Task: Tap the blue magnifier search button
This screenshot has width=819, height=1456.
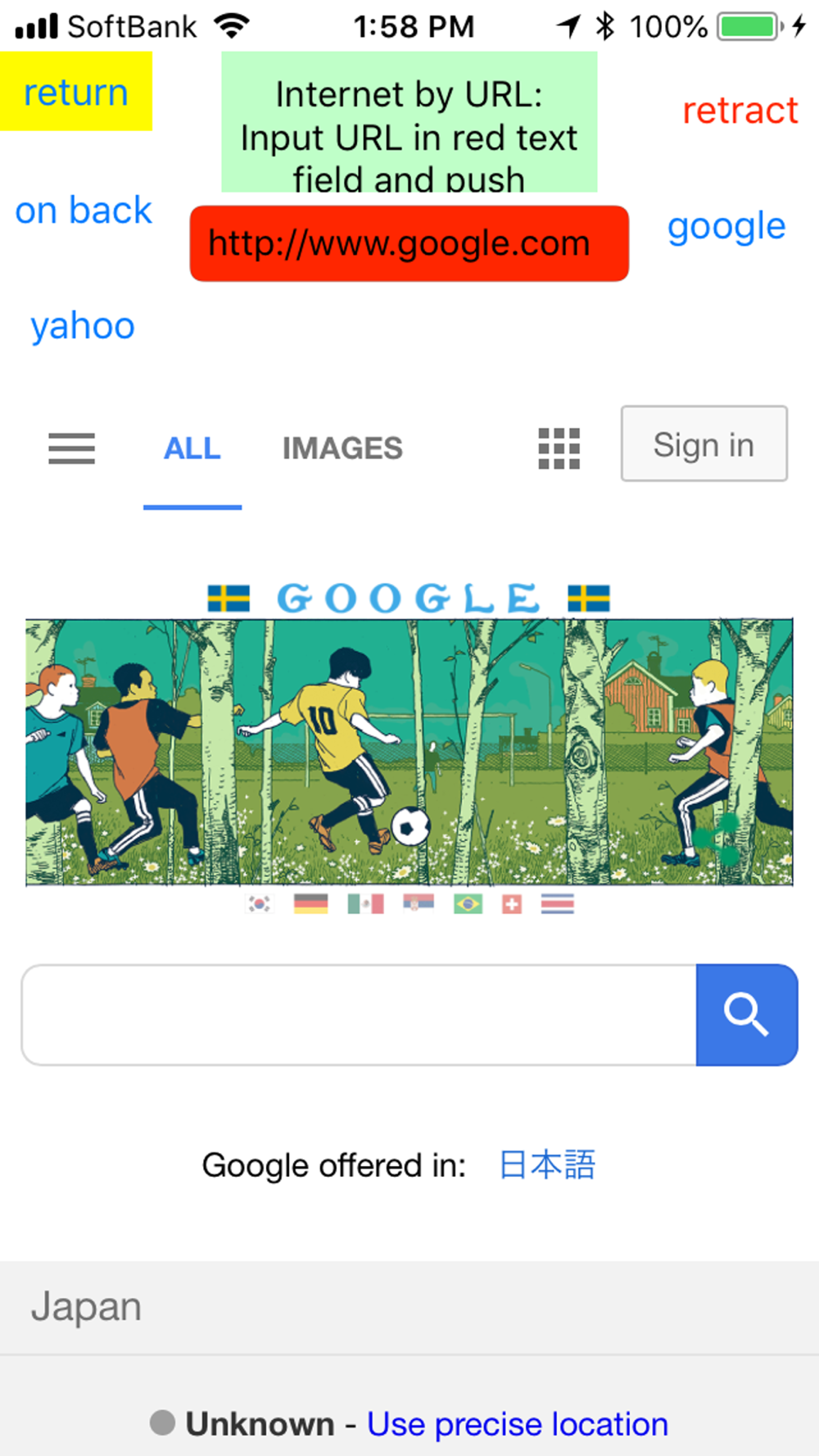Action: tap(747, 1015)
